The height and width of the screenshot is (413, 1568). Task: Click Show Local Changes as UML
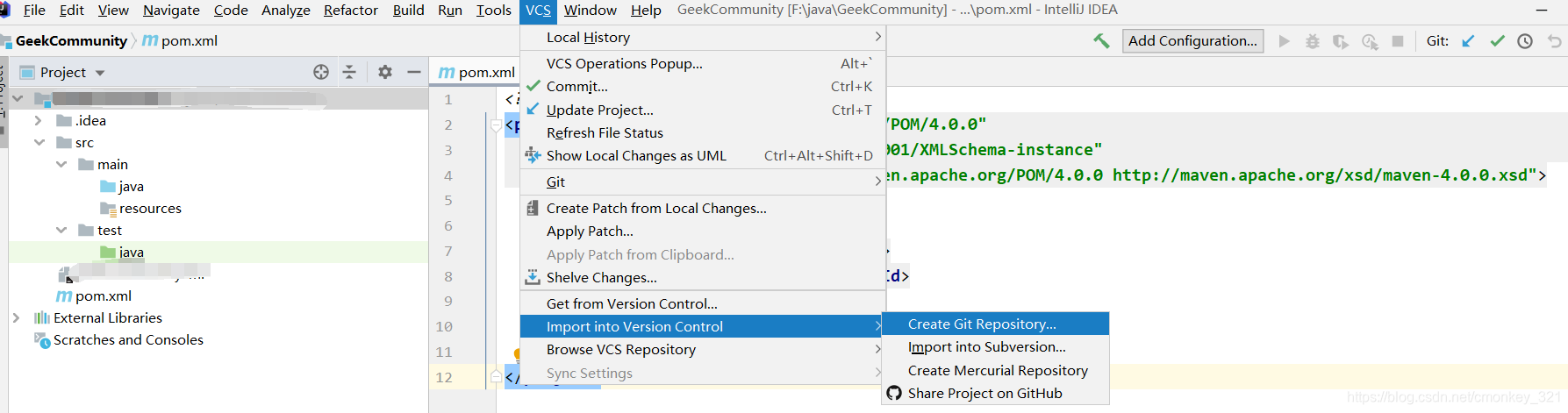(x=703, y=156)
